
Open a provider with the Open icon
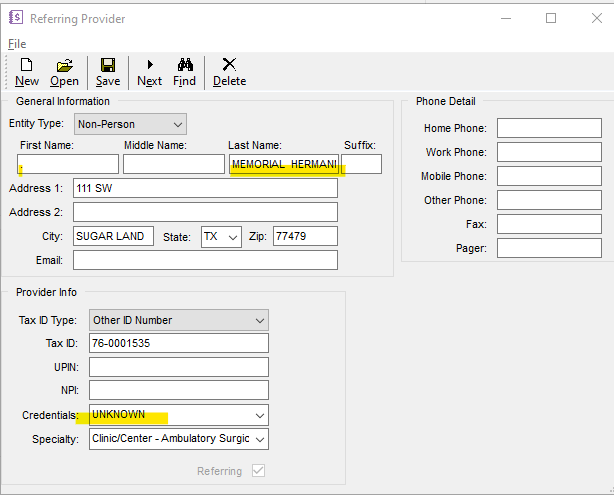click(x=64, y=71)
